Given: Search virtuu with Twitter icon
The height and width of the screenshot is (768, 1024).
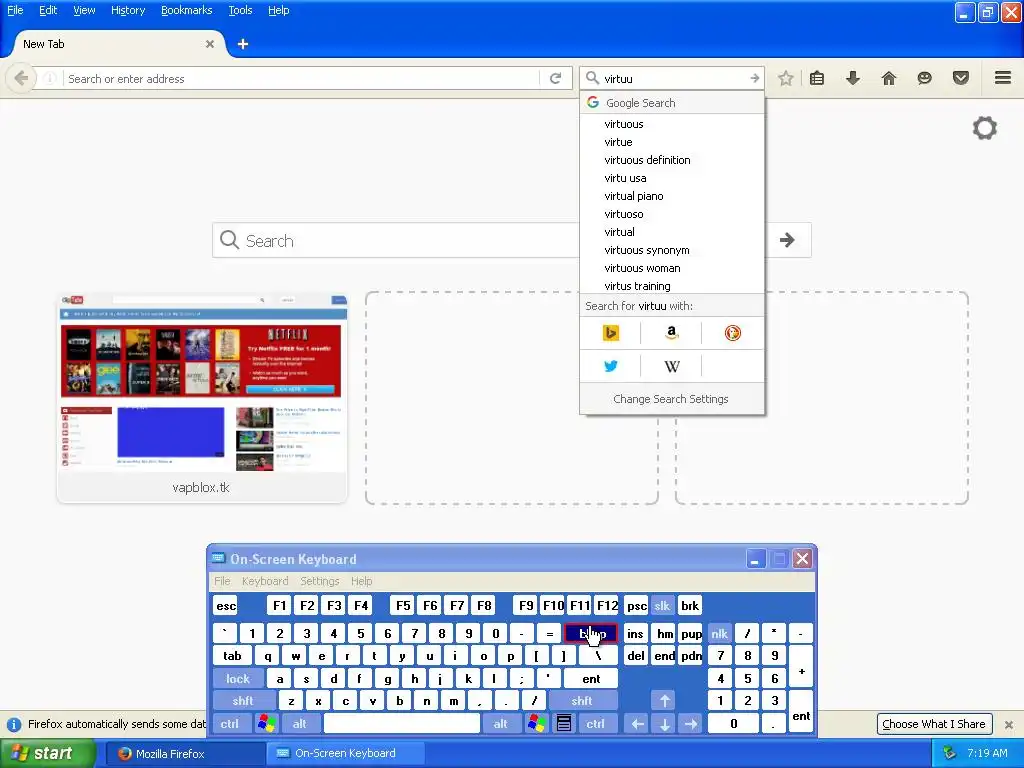Looking at the screenshot, I should (611, 366).
